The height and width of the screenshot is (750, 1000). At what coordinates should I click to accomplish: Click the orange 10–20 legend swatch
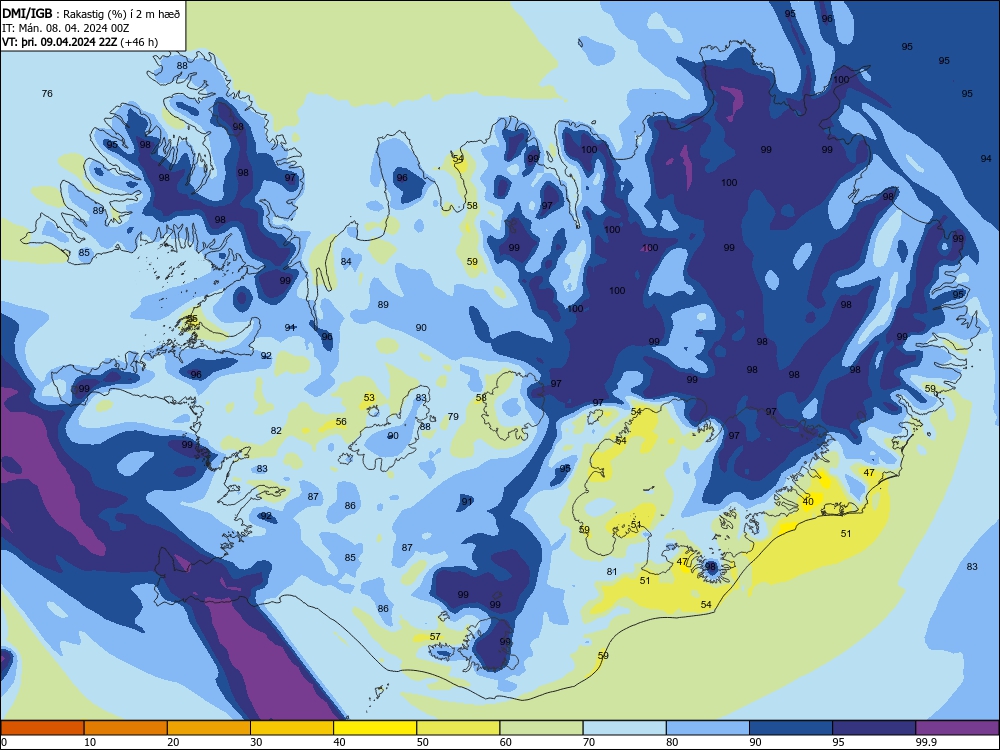tap(126, 728)
